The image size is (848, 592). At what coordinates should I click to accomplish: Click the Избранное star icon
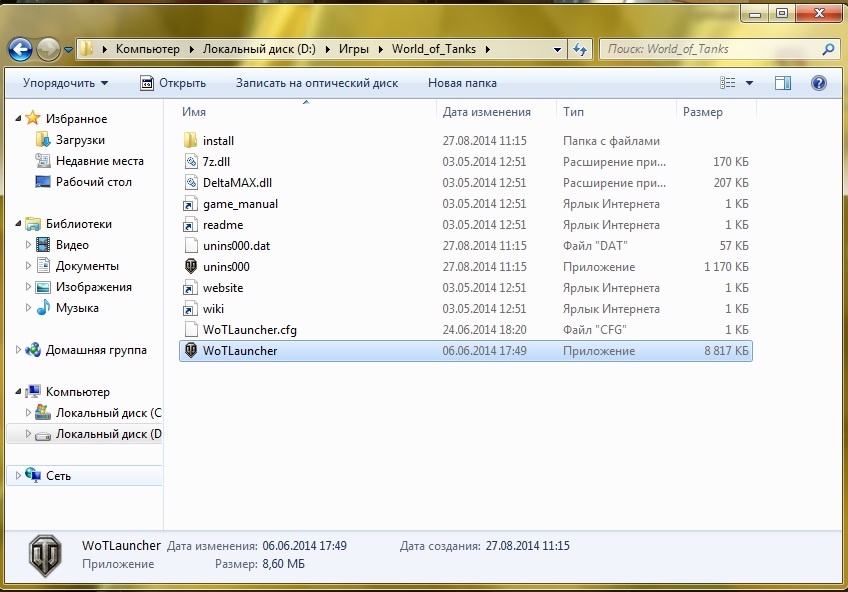click(x=33, y=118)
